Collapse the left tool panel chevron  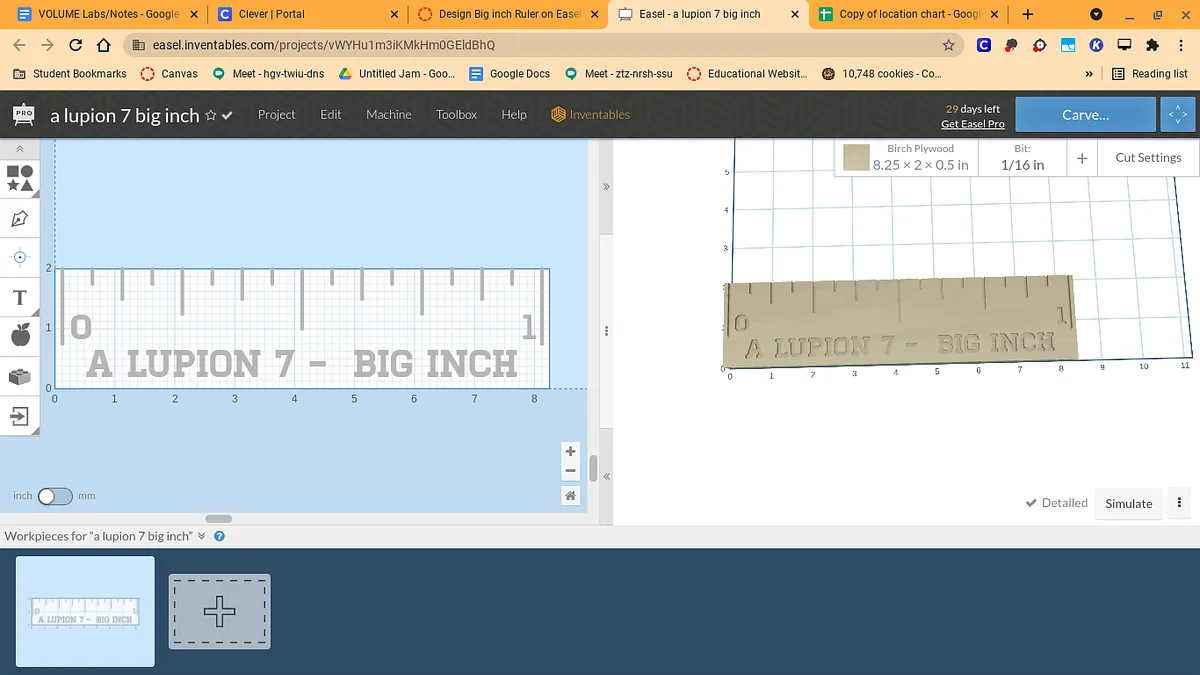20,148
